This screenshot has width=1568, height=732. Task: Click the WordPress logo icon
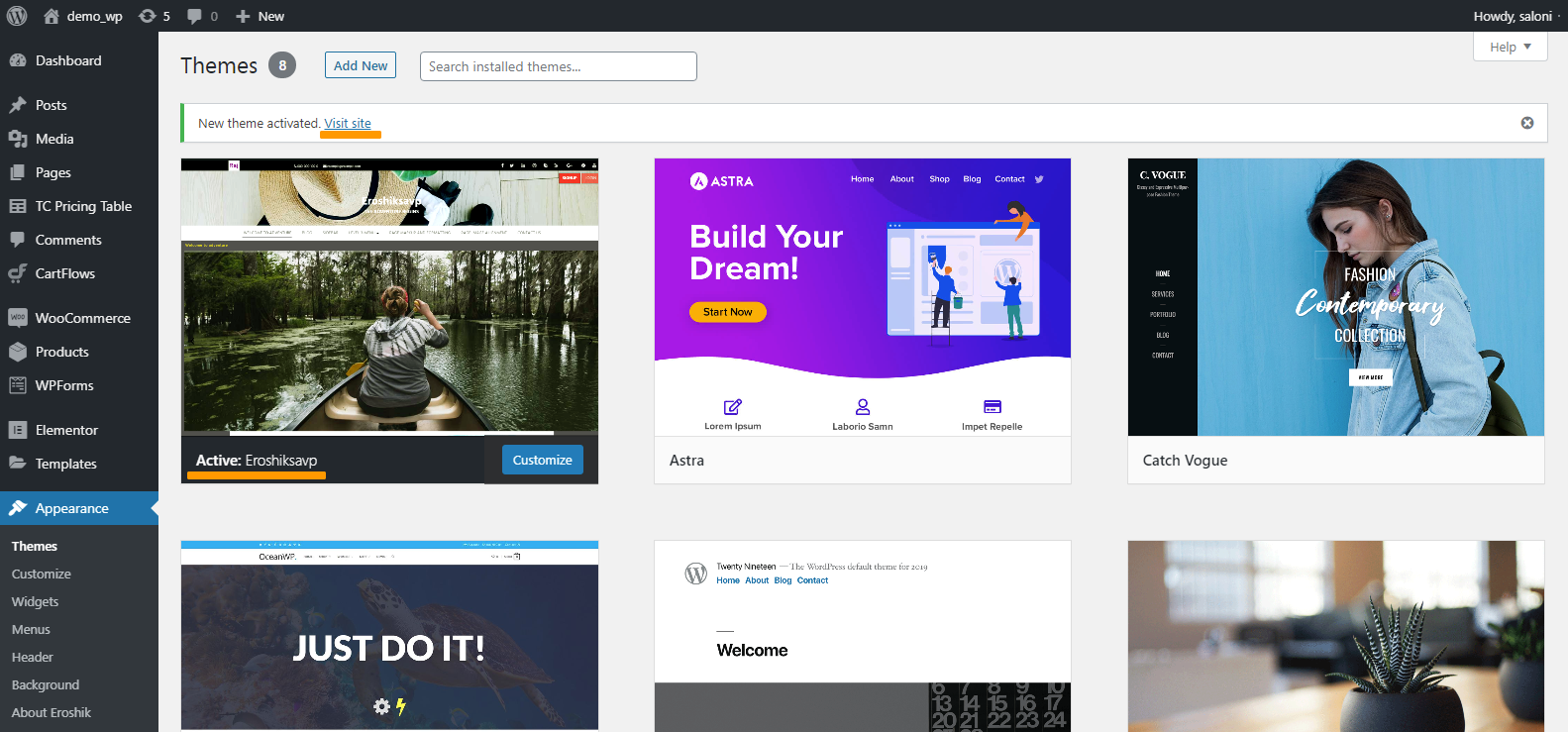17,16
